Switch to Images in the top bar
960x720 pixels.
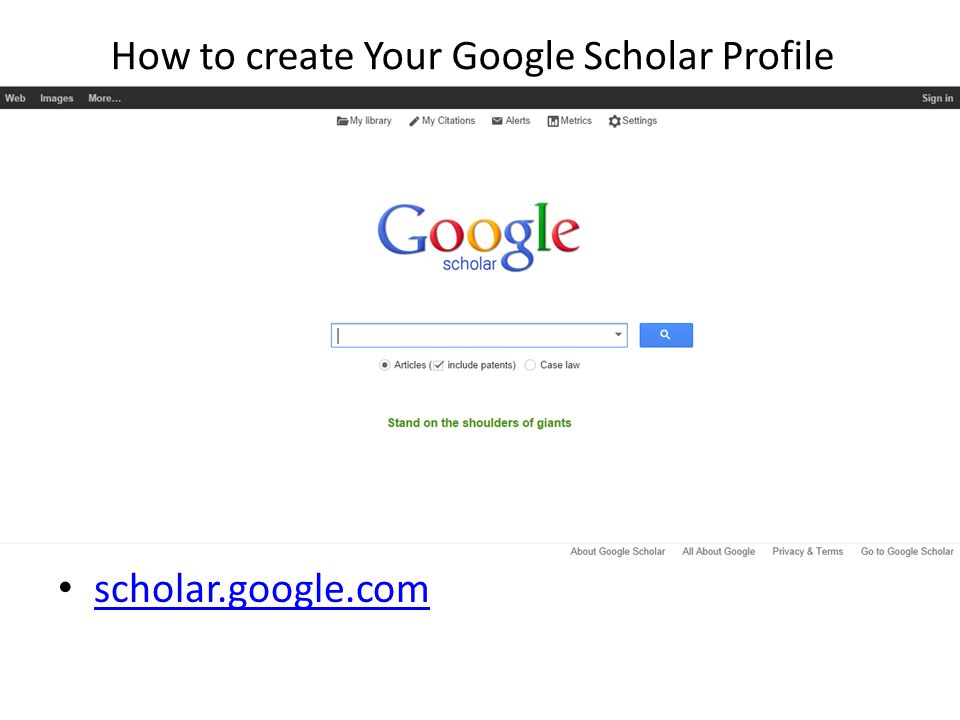56,98
